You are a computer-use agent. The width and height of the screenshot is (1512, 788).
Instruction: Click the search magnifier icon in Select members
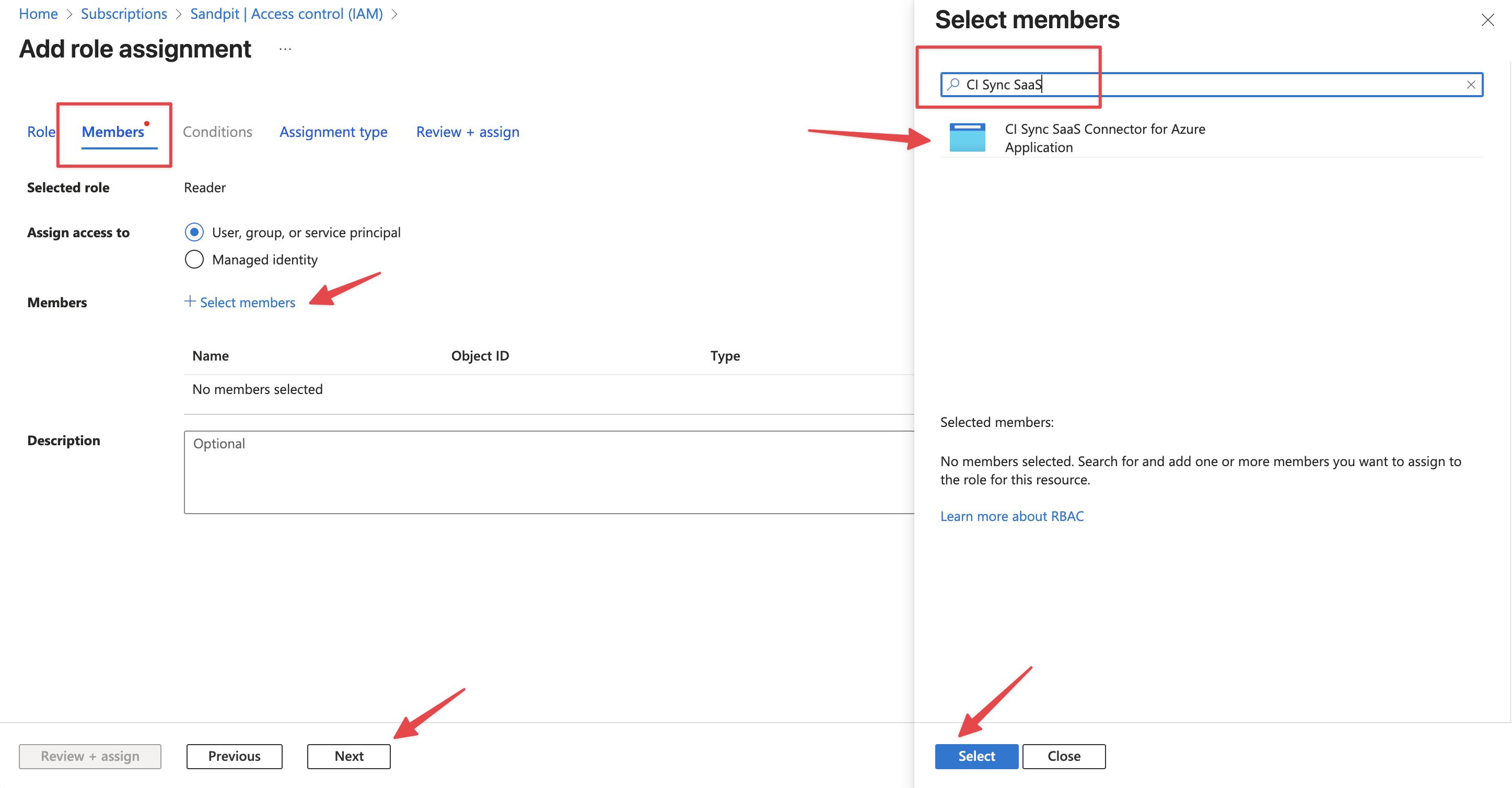tap(953, 85)
